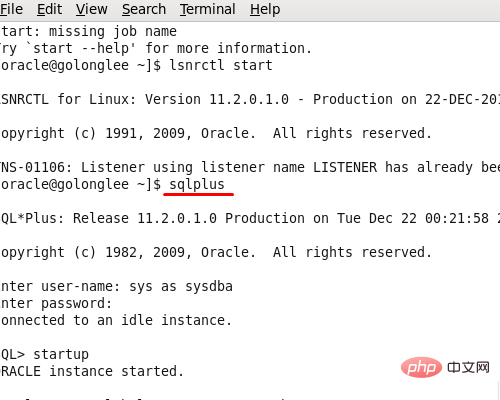
Task: Click 'Connected to an idle instance.' line
Action: 116,320
